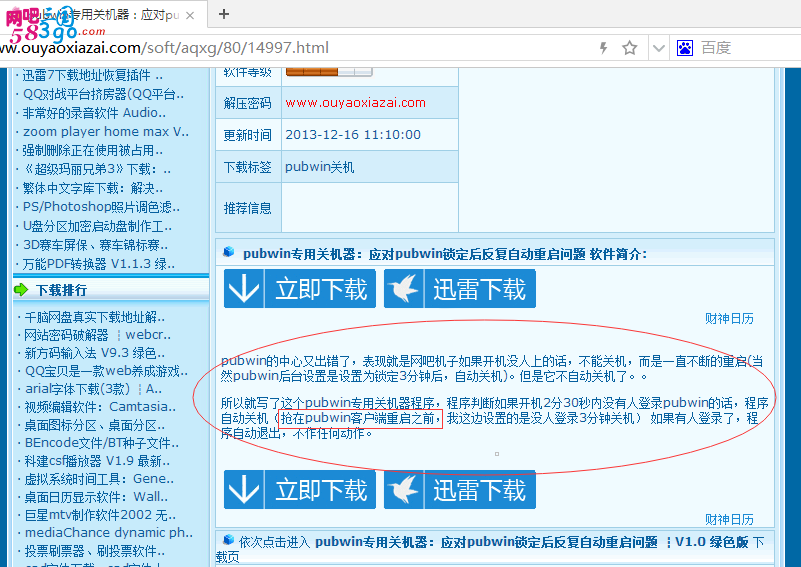Open arial字体下载(3款) link
The image size is (801, 567).
tap(93, 389)
